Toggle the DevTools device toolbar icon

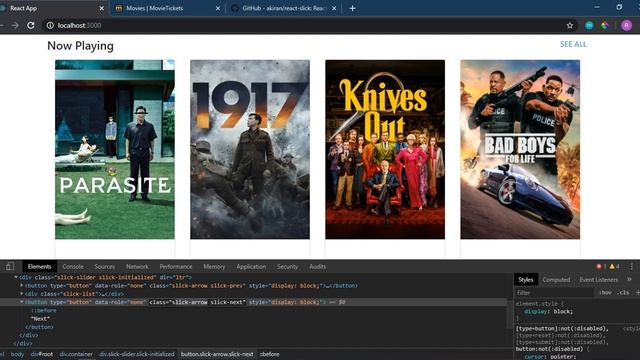tap(10, 267)
